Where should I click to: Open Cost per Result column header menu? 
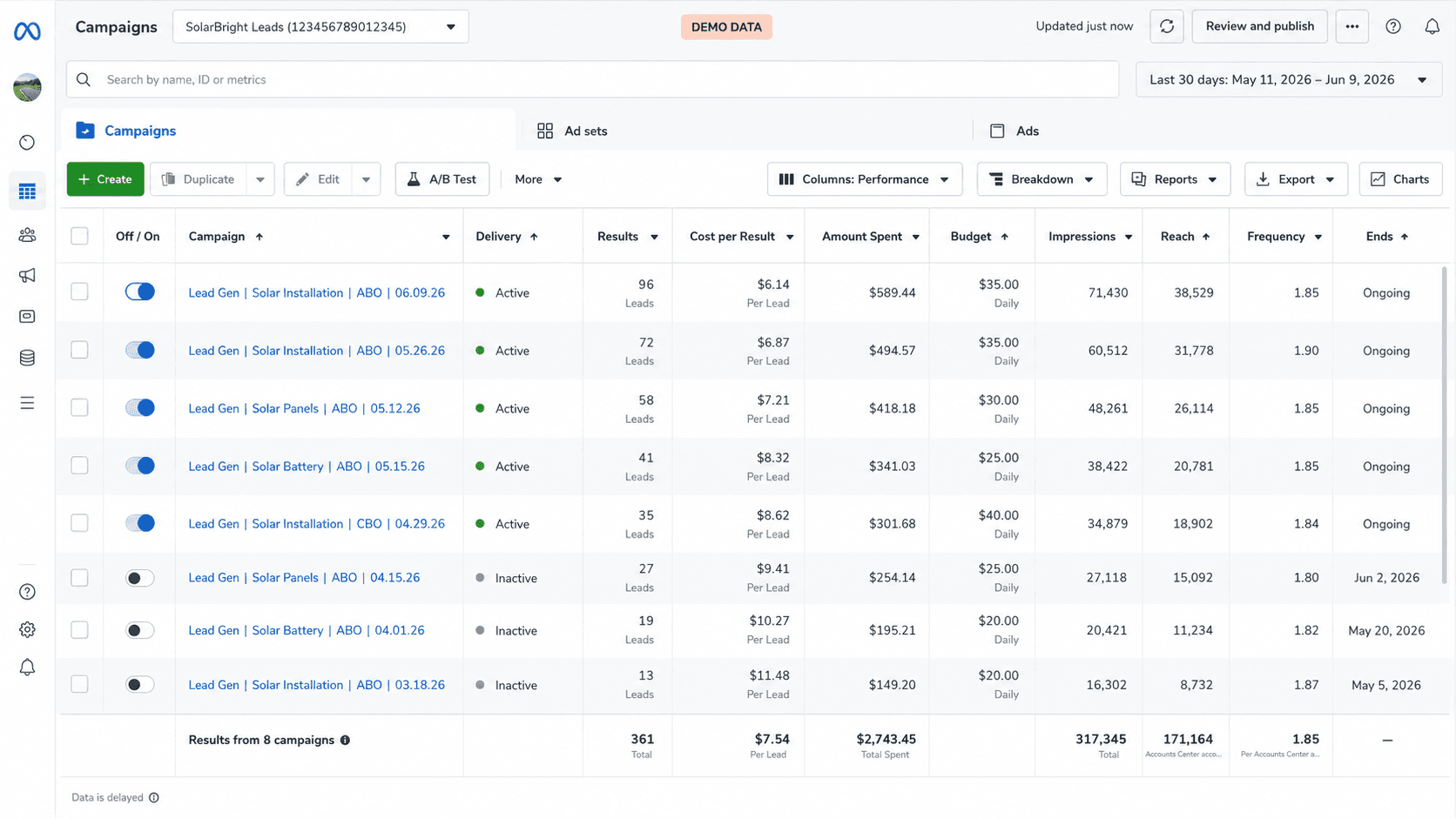(x=790, y=237)
